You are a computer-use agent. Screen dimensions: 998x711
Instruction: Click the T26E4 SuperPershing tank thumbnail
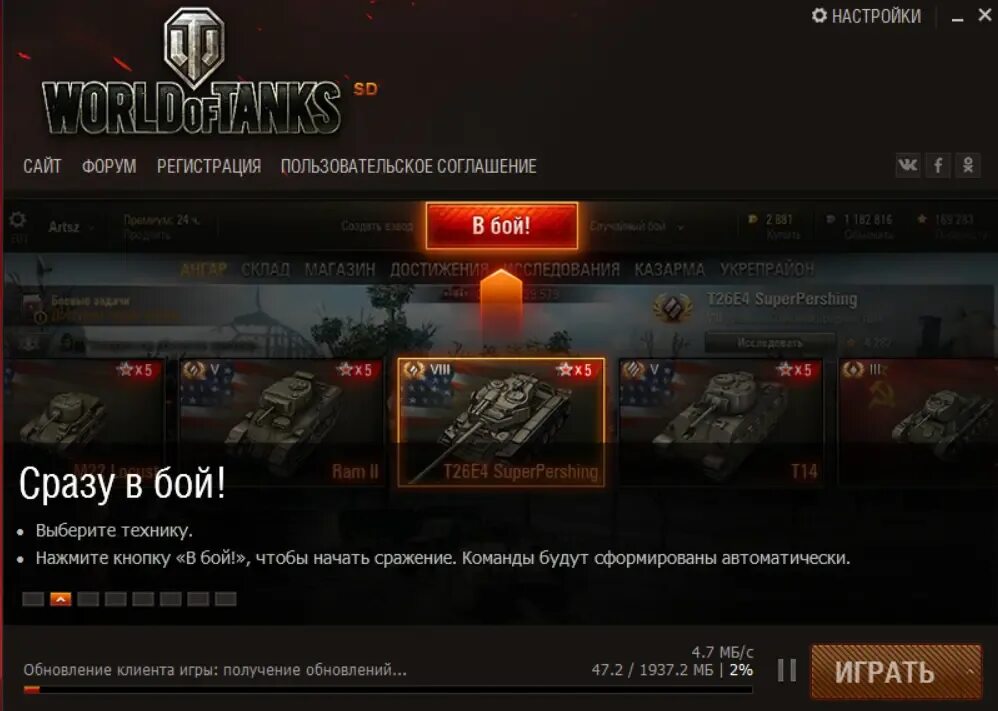coord(502,422)
